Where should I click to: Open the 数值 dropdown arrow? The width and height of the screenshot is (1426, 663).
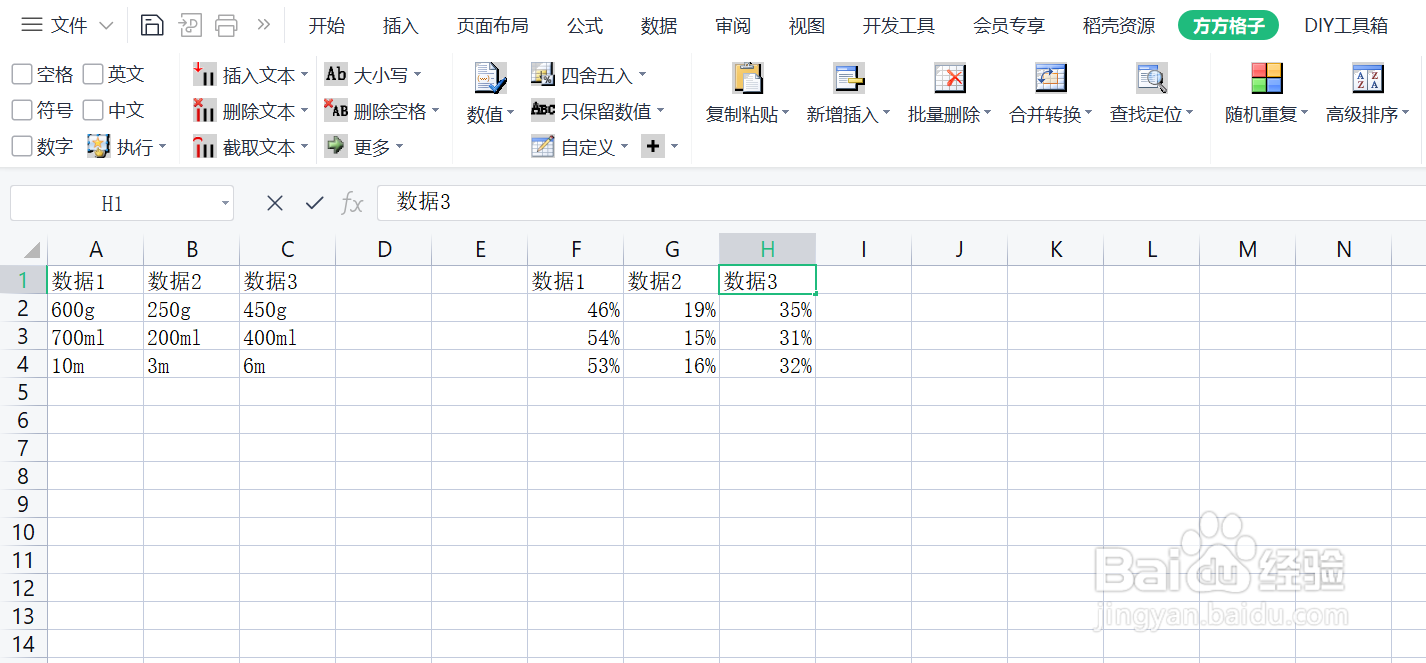[510, 114]
